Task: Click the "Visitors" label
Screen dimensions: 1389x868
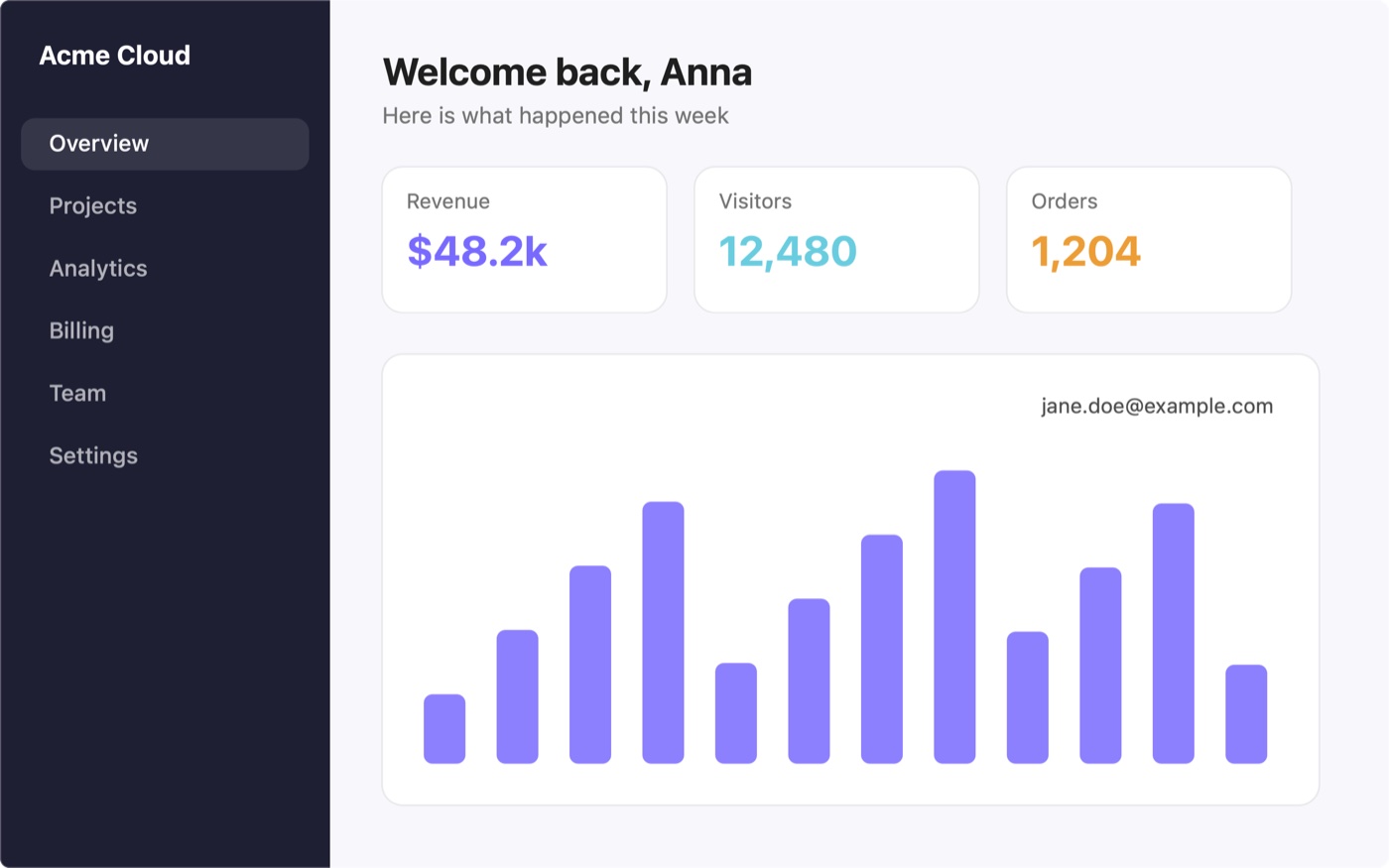Action: 755,201
